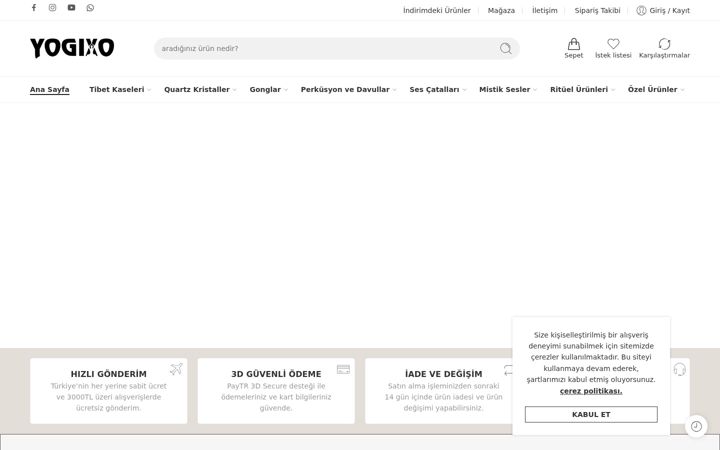720x450 pixels.
Task: Open Mistik Sesler menu
Action: (505, 90)
